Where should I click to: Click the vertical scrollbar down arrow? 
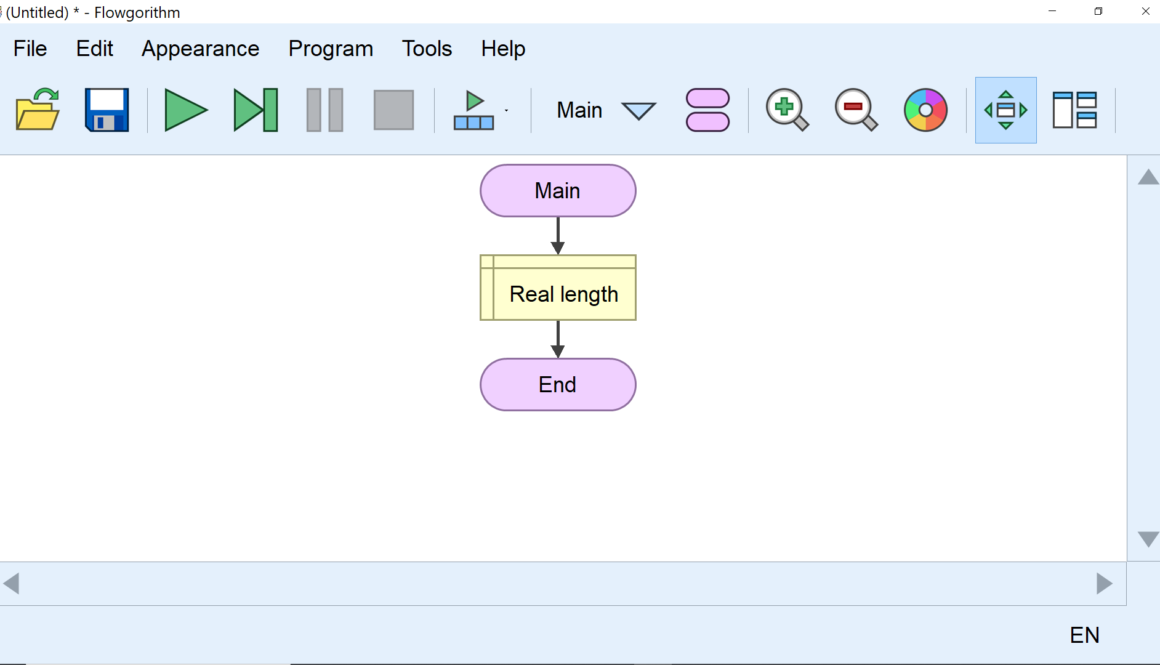1148,539
